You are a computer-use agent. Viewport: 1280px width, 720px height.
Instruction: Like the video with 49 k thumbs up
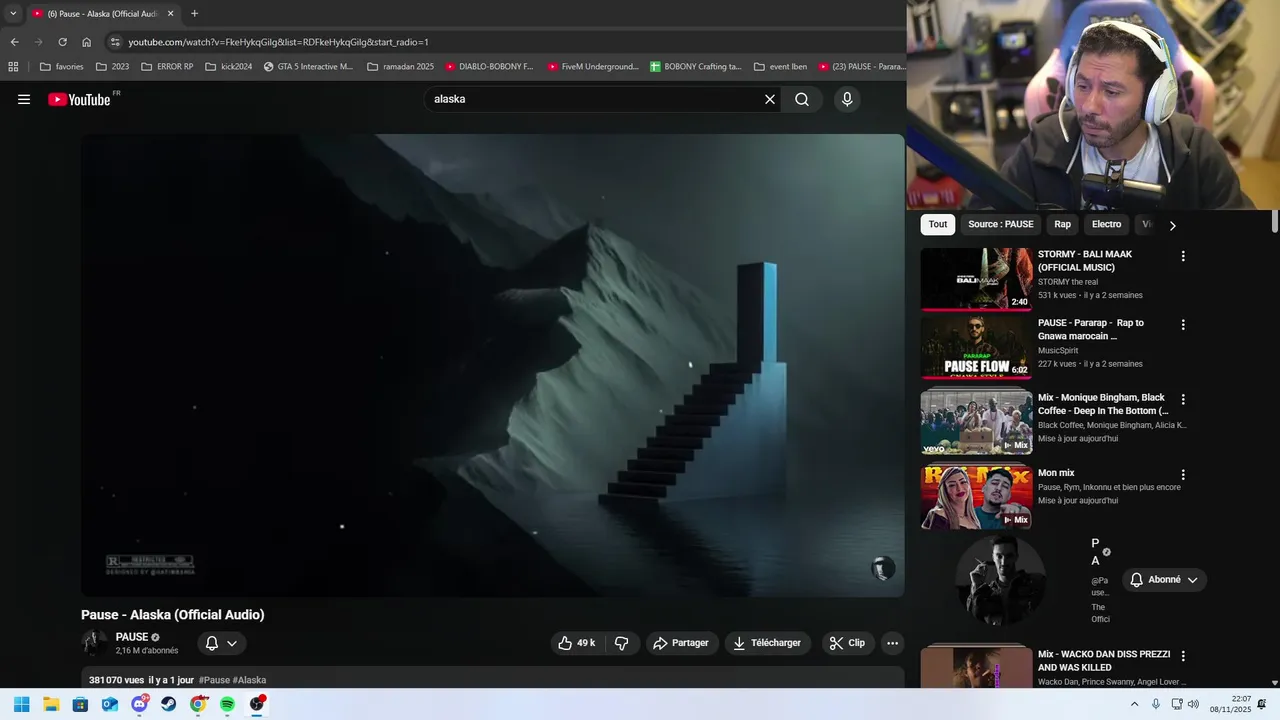coord(577,643)
